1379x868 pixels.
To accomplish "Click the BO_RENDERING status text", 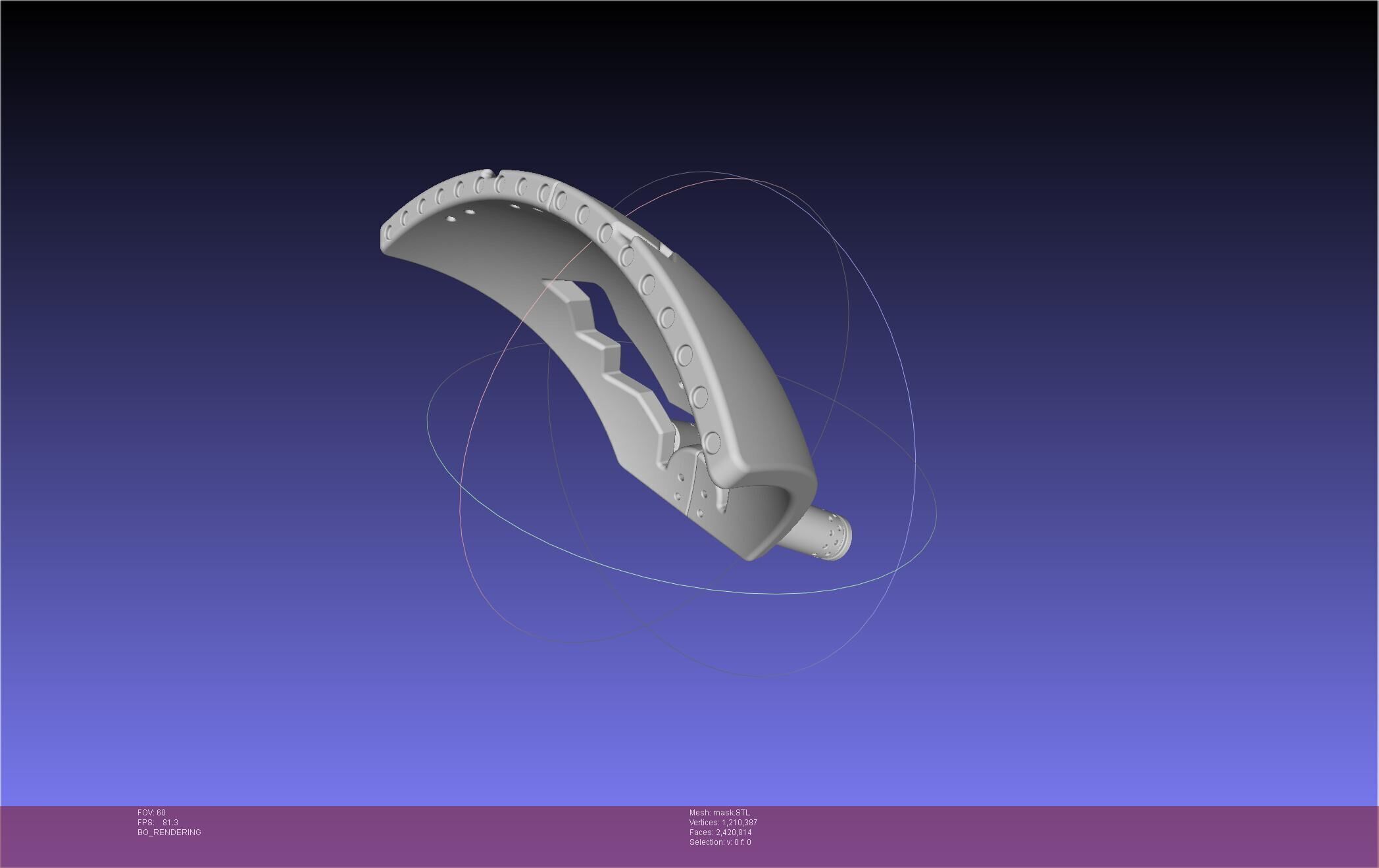I will click(x=169, y=832).
